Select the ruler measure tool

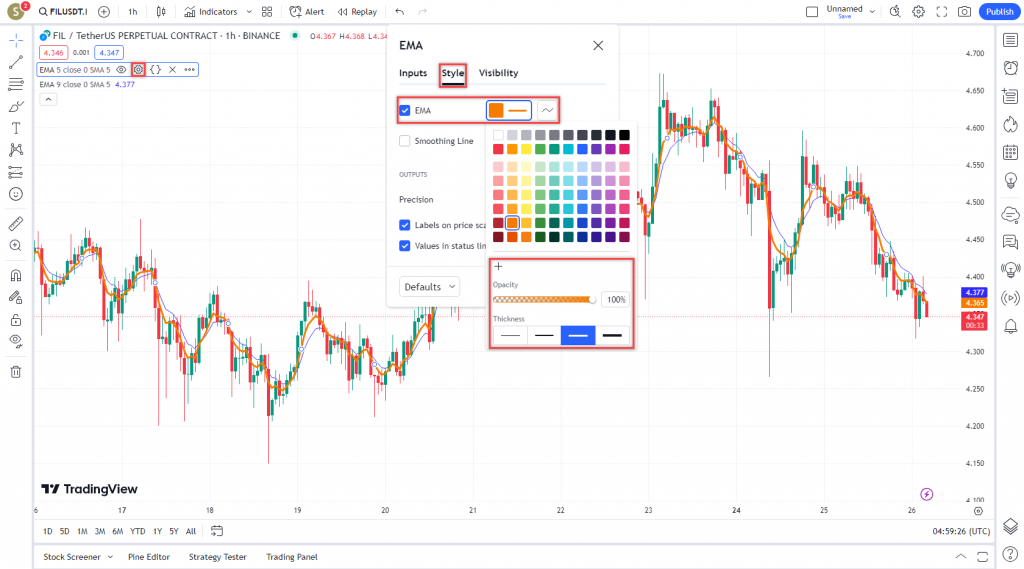(x=16, y=224)
